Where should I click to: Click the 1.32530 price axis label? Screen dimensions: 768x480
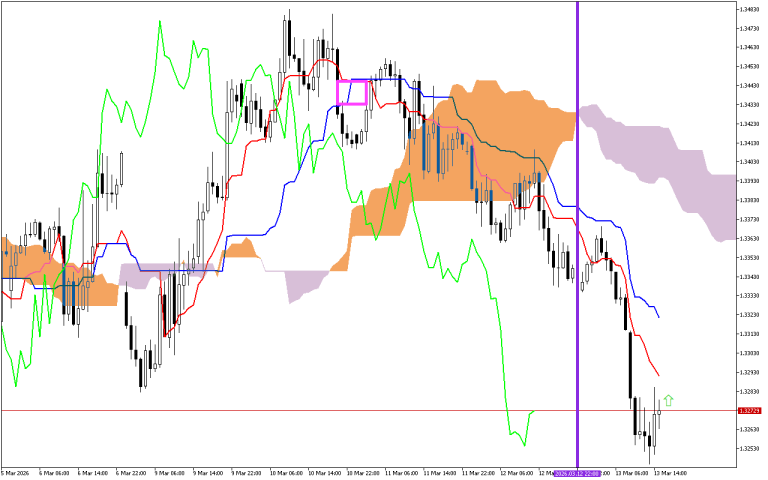[x=750, y=449]
